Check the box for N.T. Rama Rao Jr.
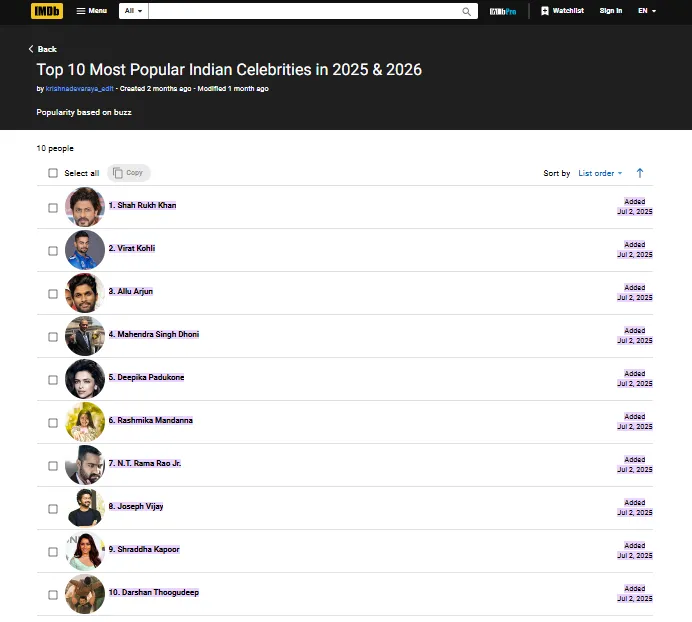 tap(53, 466)
